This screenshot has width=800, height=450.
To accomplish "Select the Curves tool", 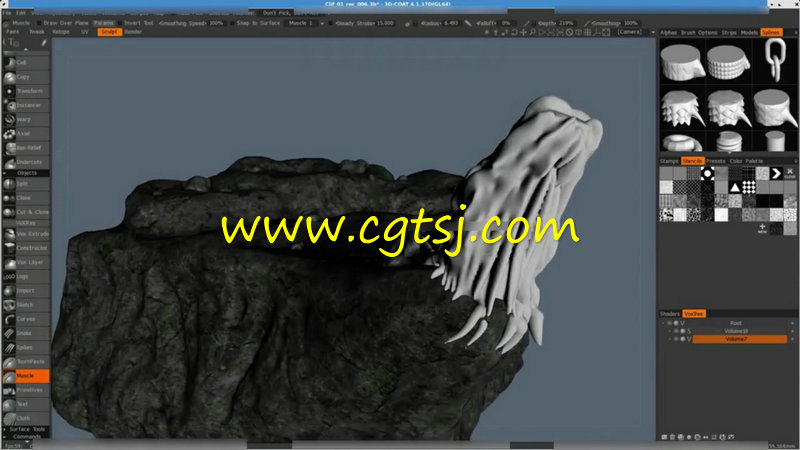I will click(26, 319).
